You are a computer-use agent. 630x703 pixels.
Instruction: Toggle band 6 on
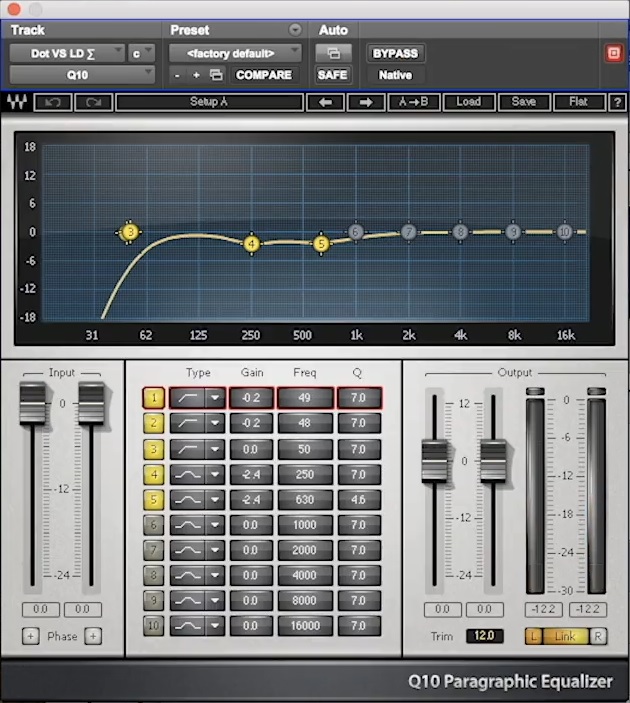153,525
